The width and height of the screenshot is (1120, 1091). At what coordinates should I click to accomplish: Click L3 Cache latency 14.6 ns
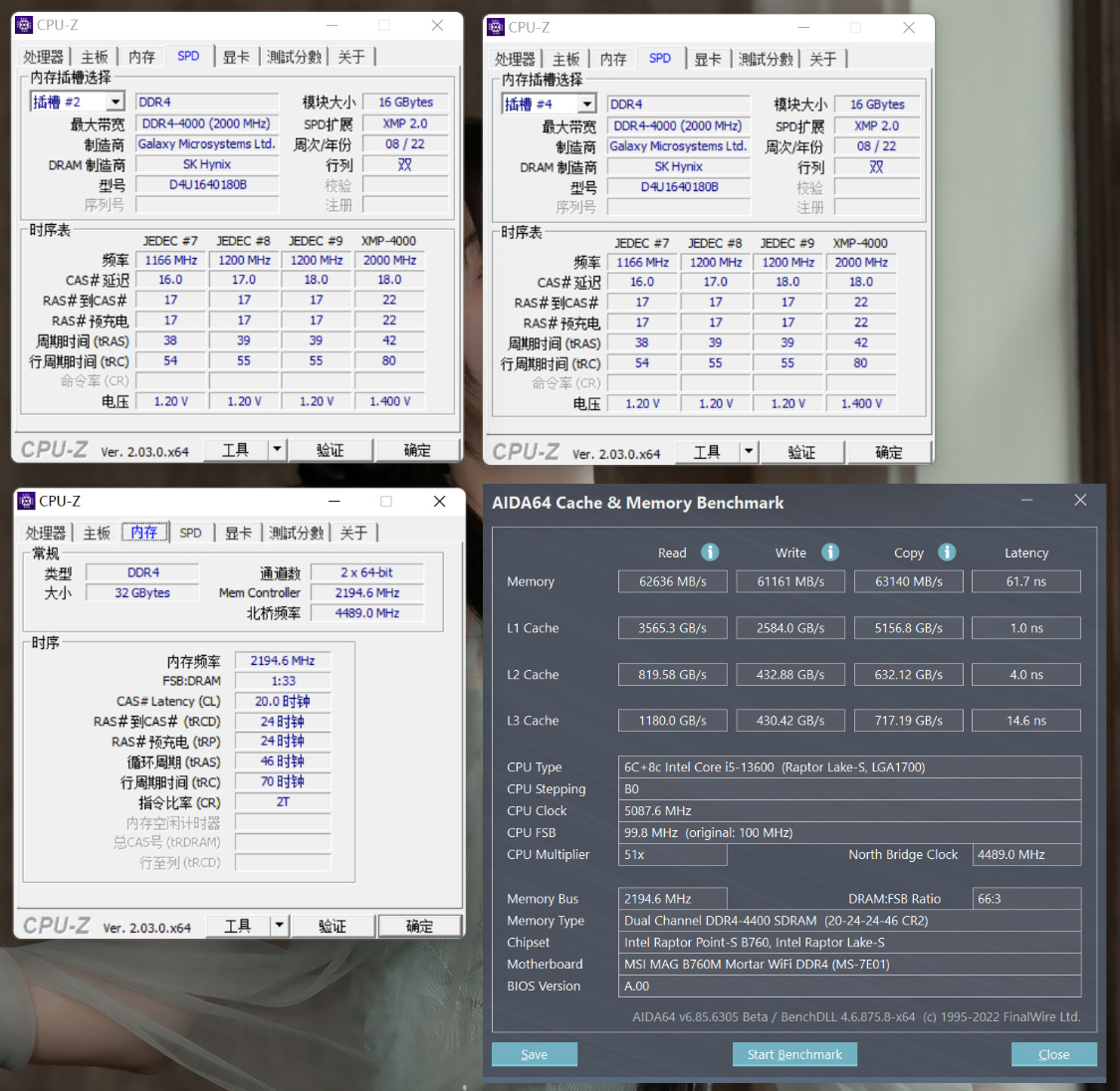tap(1026, 721)
